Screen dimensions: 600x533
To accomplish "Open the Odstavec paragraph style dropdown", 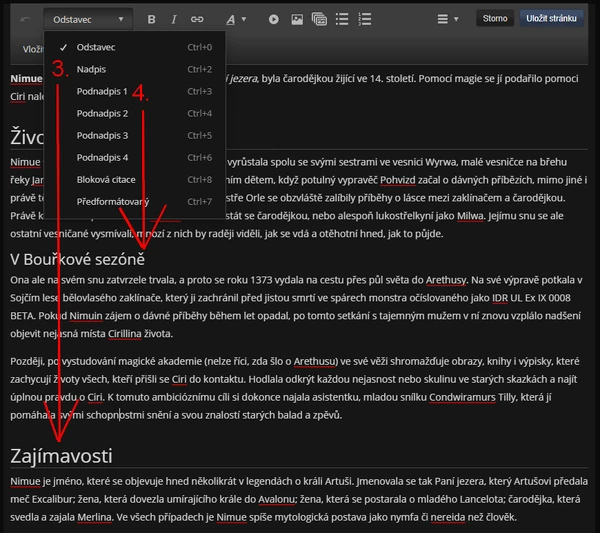I will coord(89,19).
